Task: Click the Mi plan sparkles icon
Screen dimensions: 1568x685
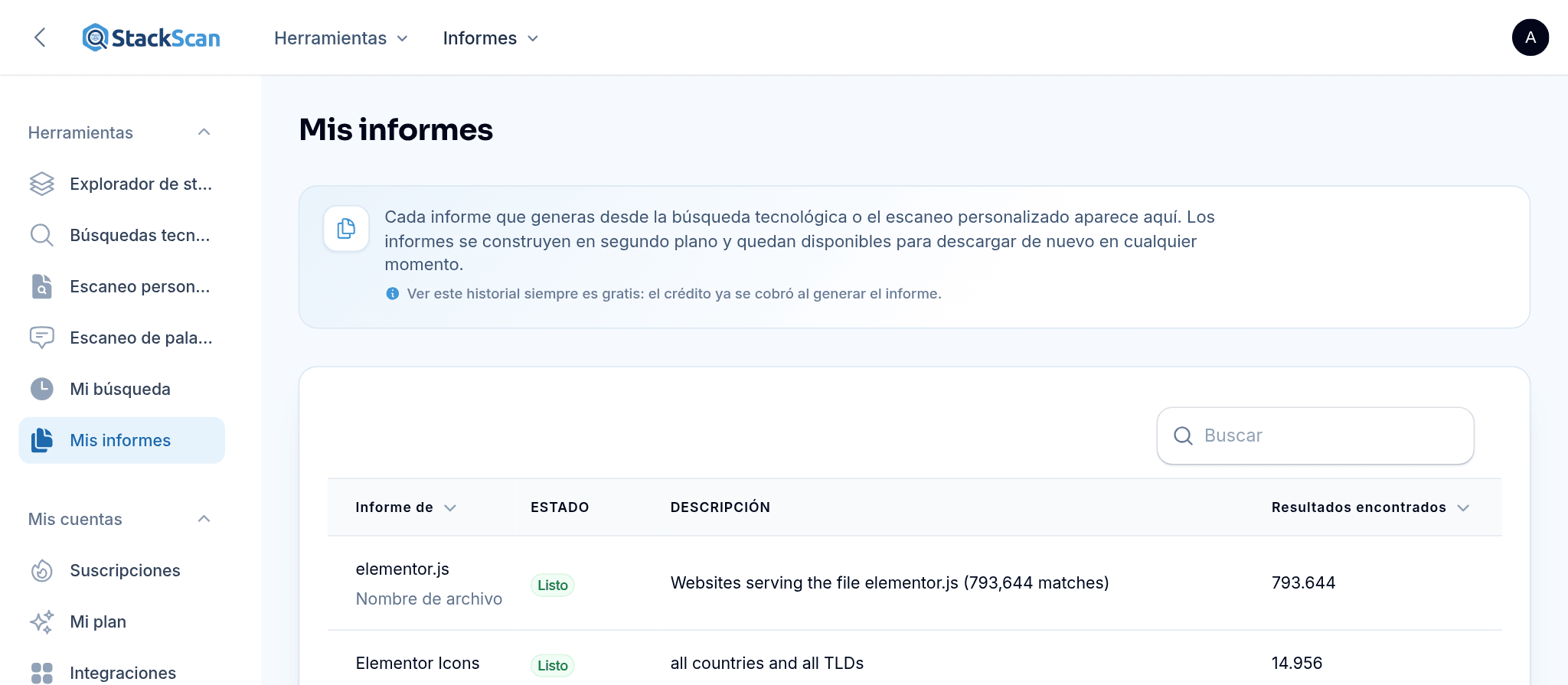Action: coord(42,621)
